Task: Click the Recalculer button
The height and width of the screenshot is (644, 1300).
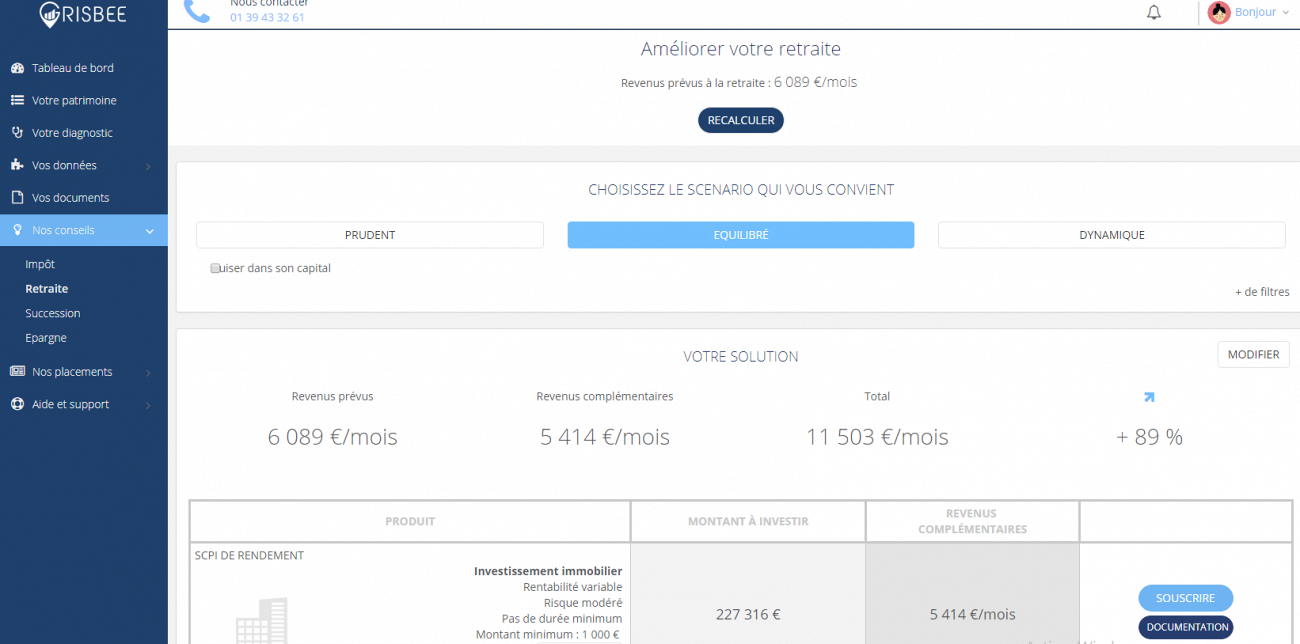Action: (740, 120)
